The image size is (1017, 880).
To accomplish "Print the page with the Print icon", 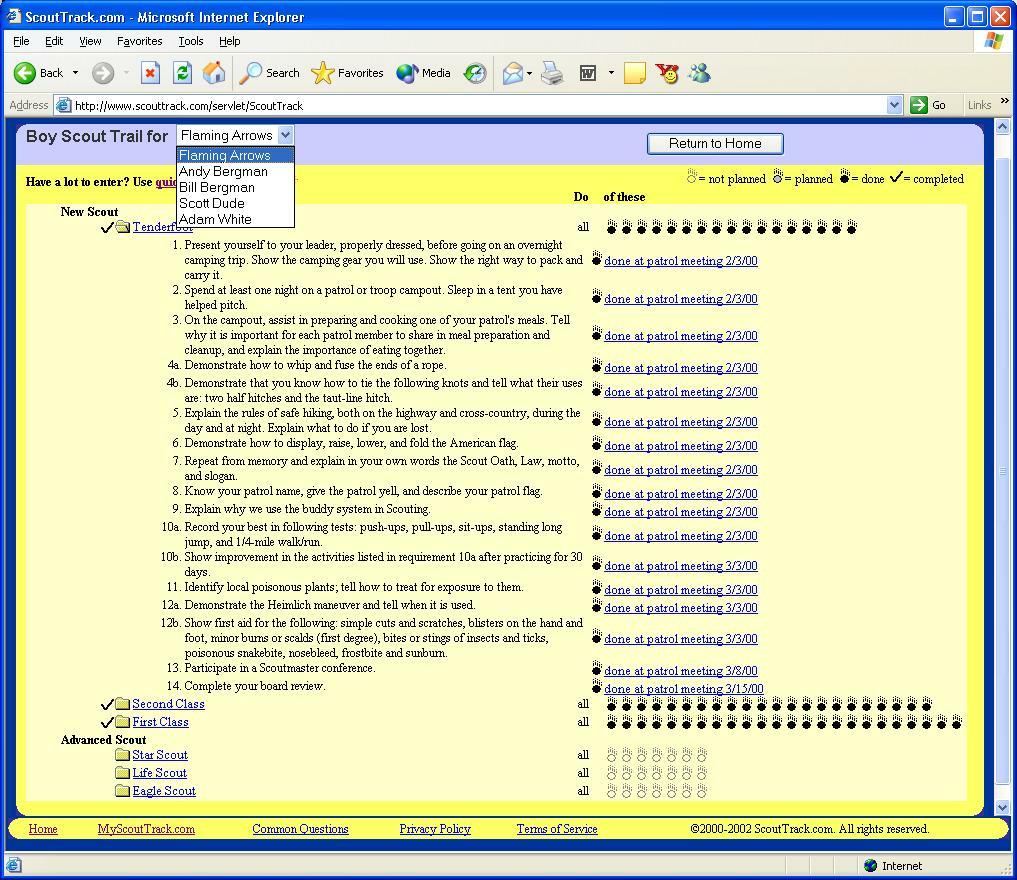I will pyautogui.click(x=552, y=73).
